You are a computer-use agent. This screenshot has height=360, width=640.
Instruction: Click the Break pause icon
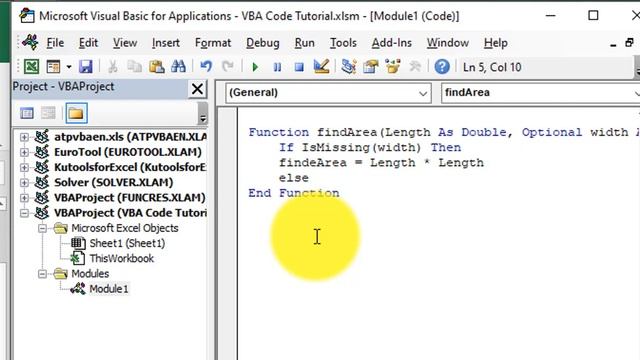tap(277, 67)
